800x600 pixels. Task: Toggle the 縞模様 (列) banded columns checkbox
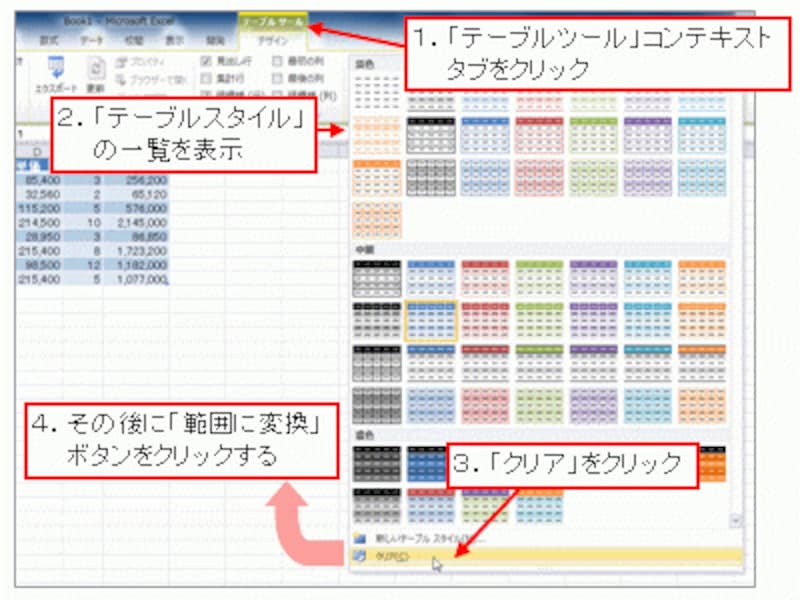(x=277, y=94)
